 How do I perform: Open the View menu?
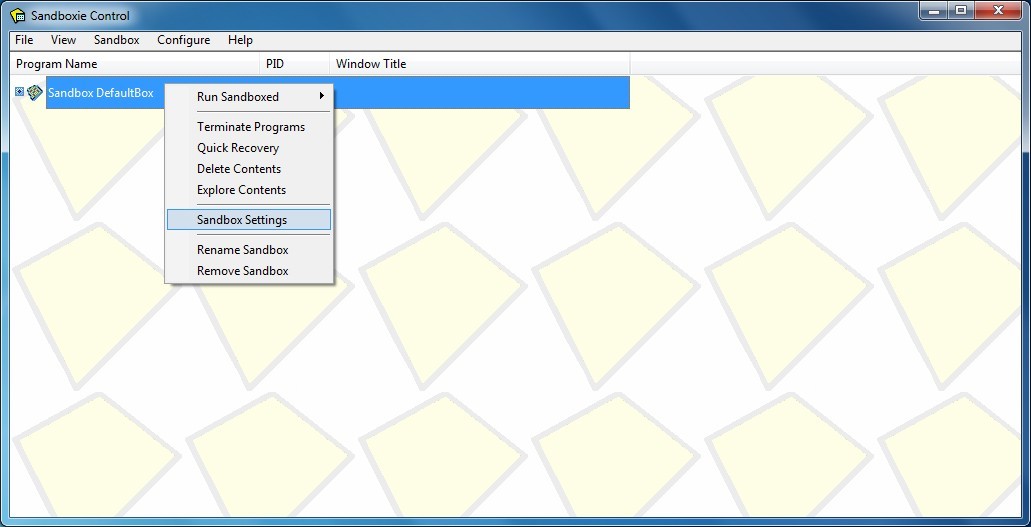[63, 40]
